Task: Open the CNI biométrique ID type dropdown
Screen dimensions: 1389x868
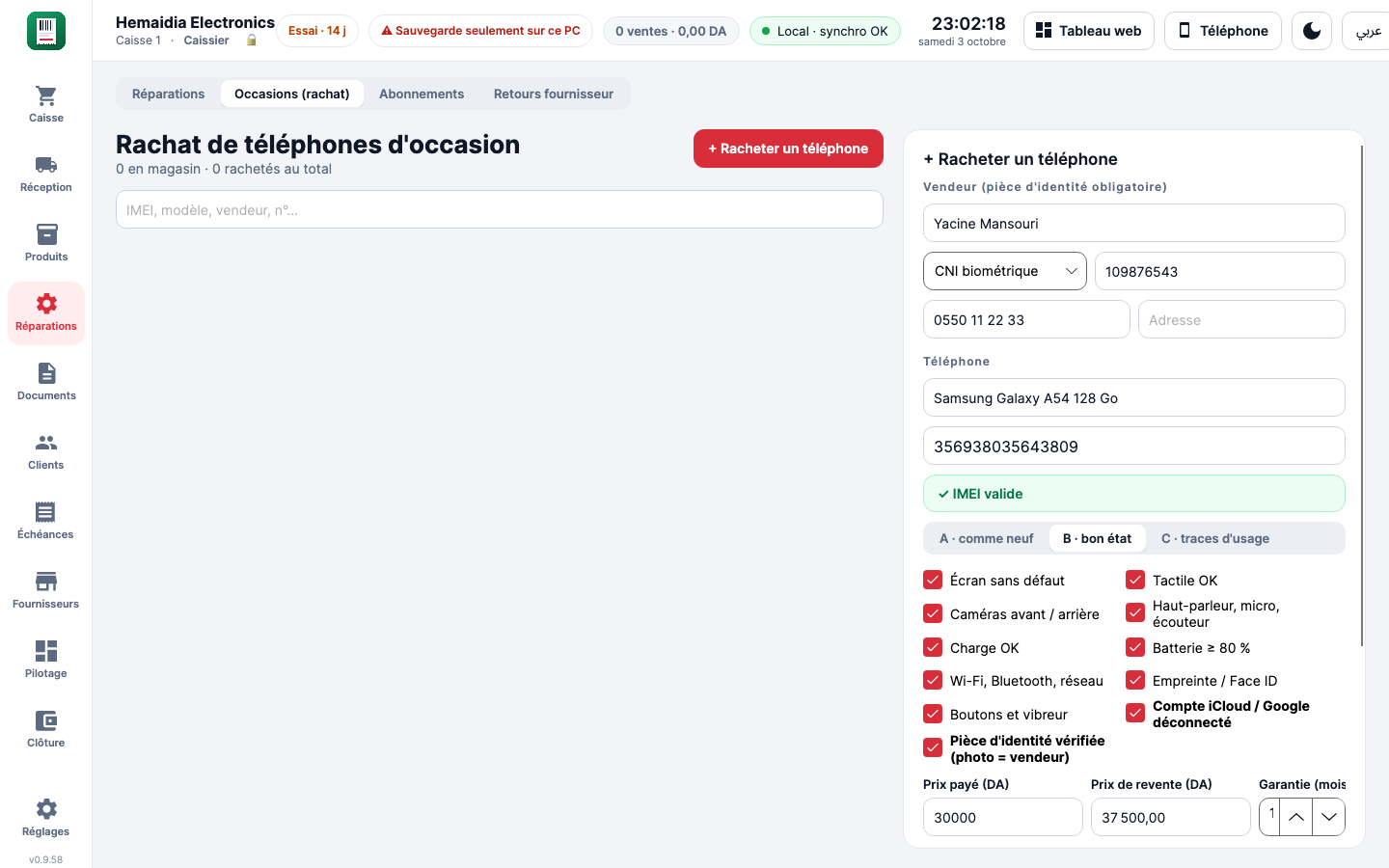Action: 1005,271
